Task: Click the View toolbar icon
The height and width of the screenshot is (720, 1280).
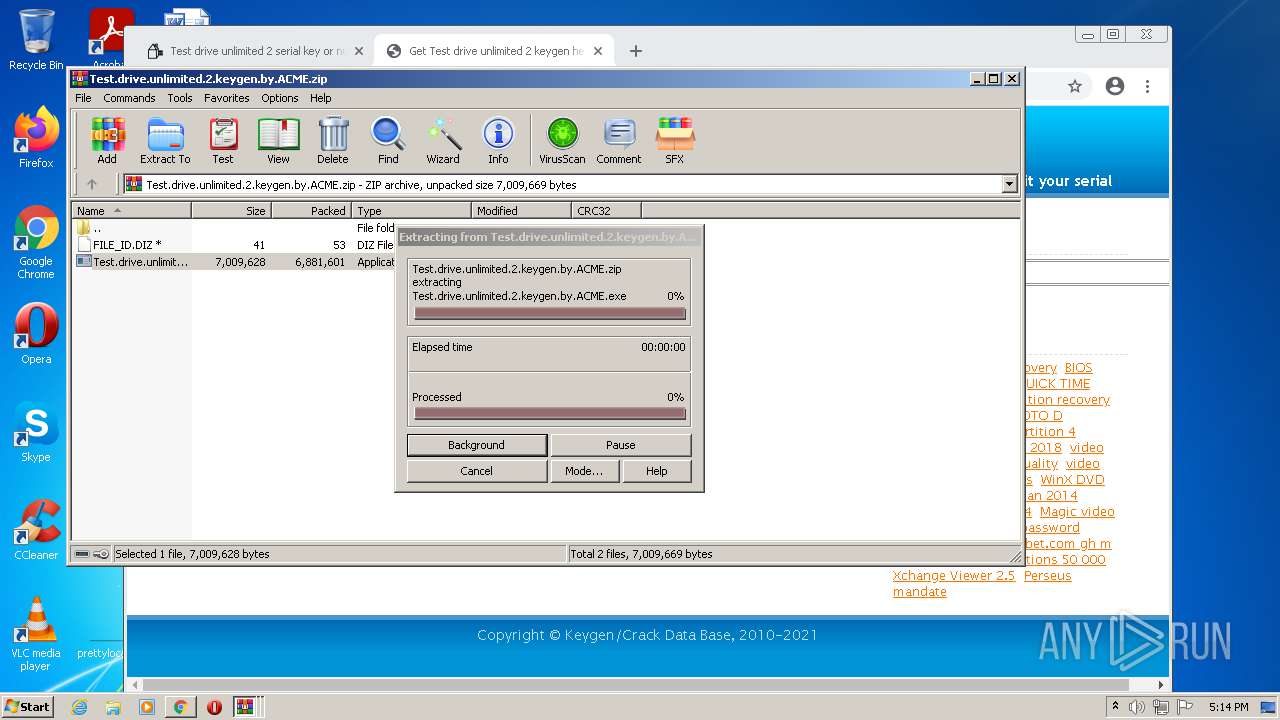Action: click(278, 140)
